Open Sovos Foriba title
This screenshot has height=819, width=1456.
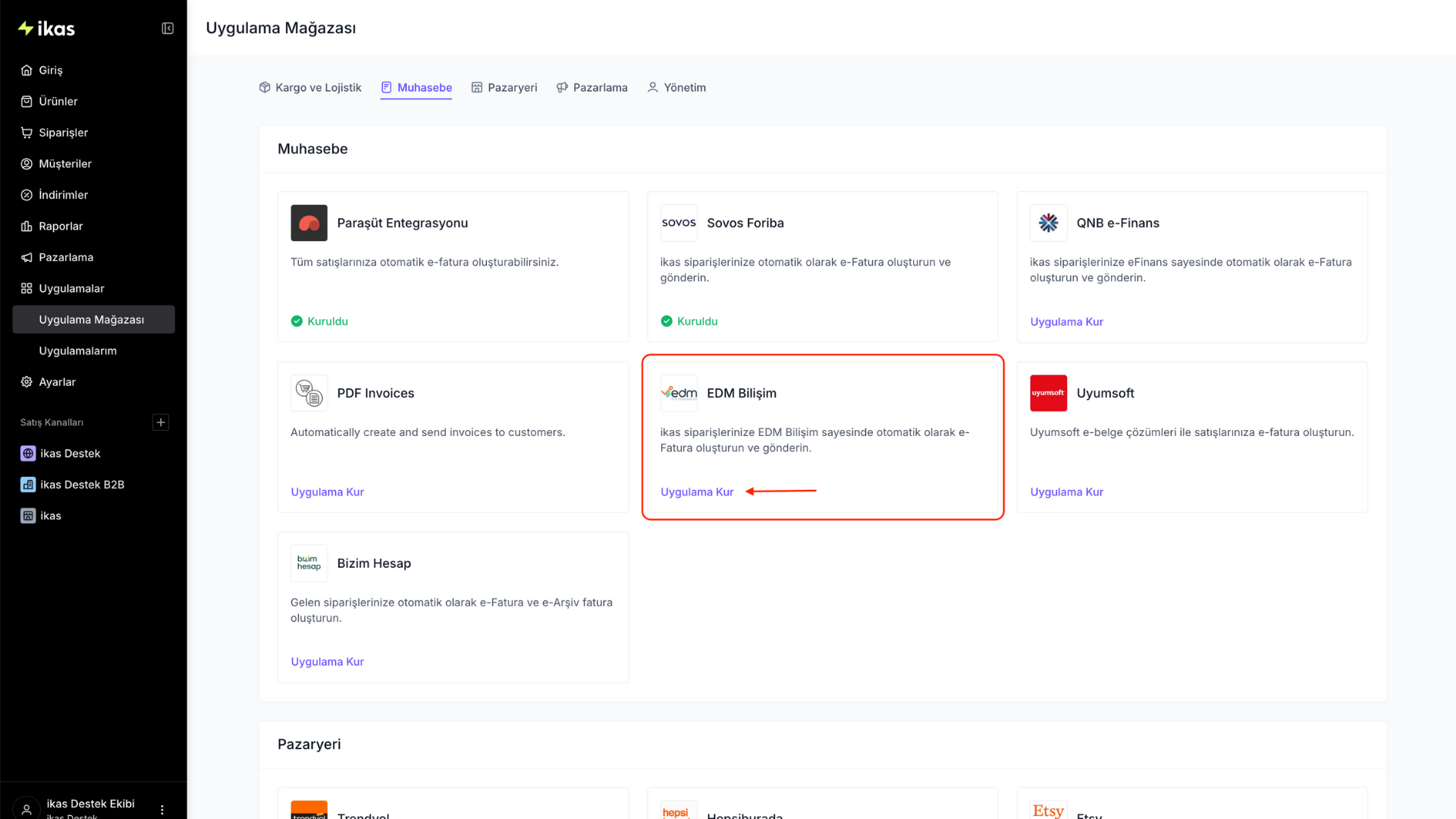(x=745, y=223)
